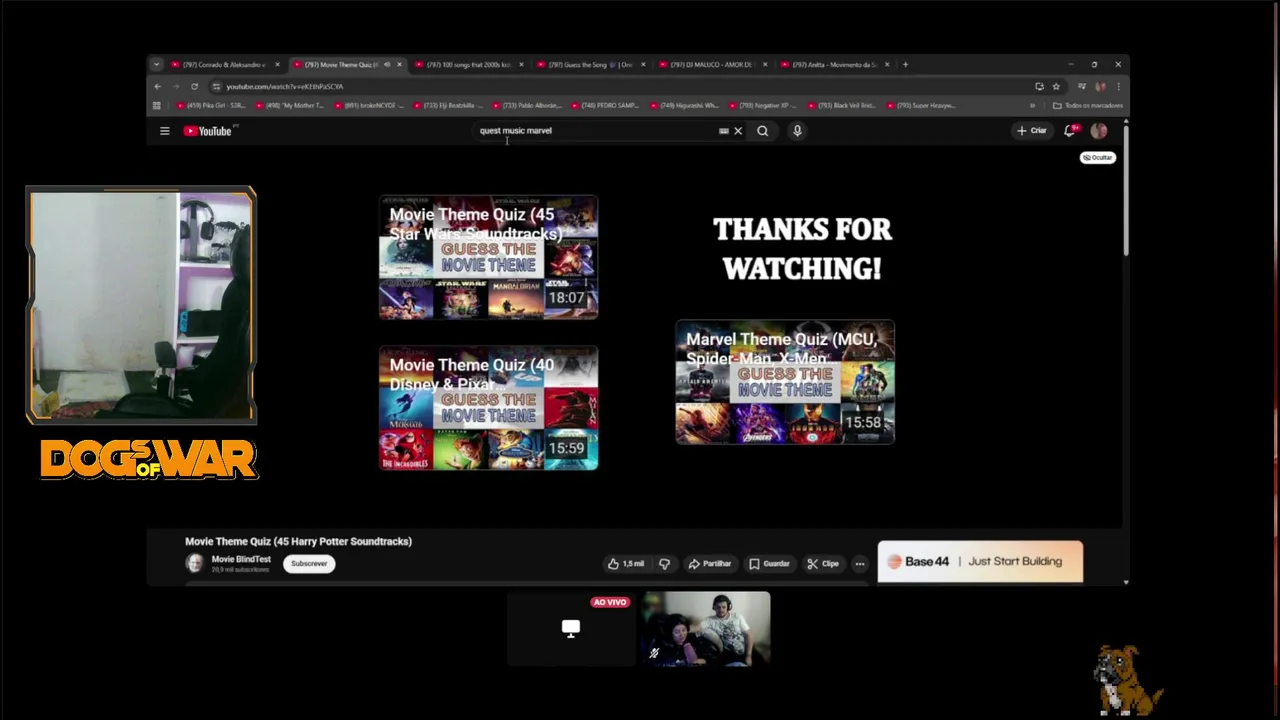Open the YouTube hamburger guide menu

click(x=165, y=130)
